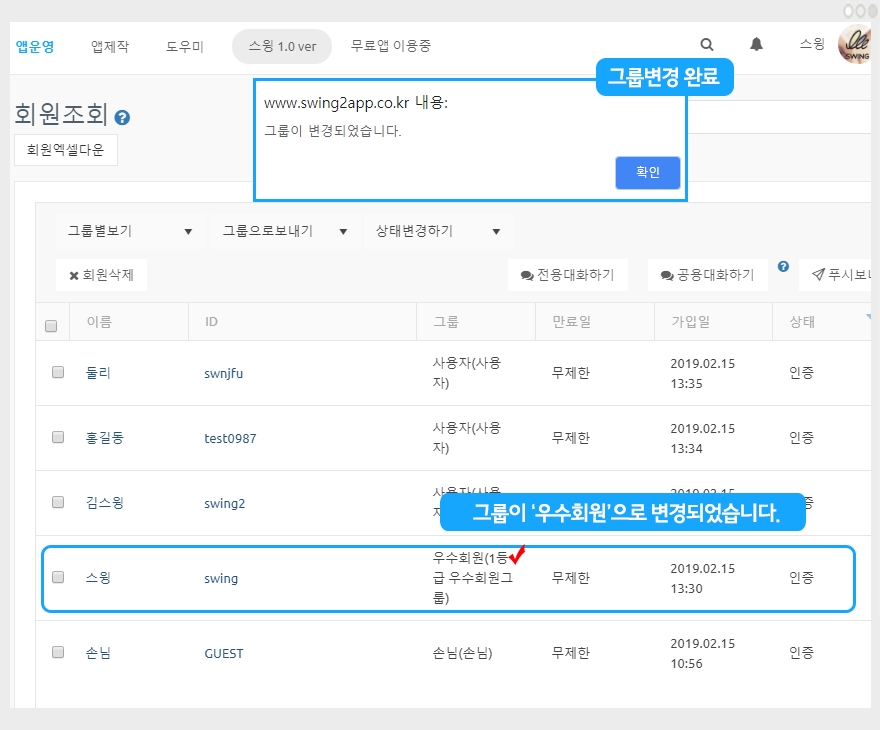Toggle the select-all checkbox in header
The width and height of the screenshot is (880, 730).
[51, 325]
